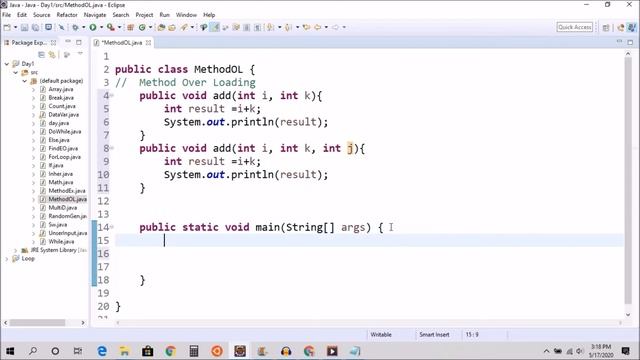
Task: Click the New Java Package icon
Action: pos(131,27)
